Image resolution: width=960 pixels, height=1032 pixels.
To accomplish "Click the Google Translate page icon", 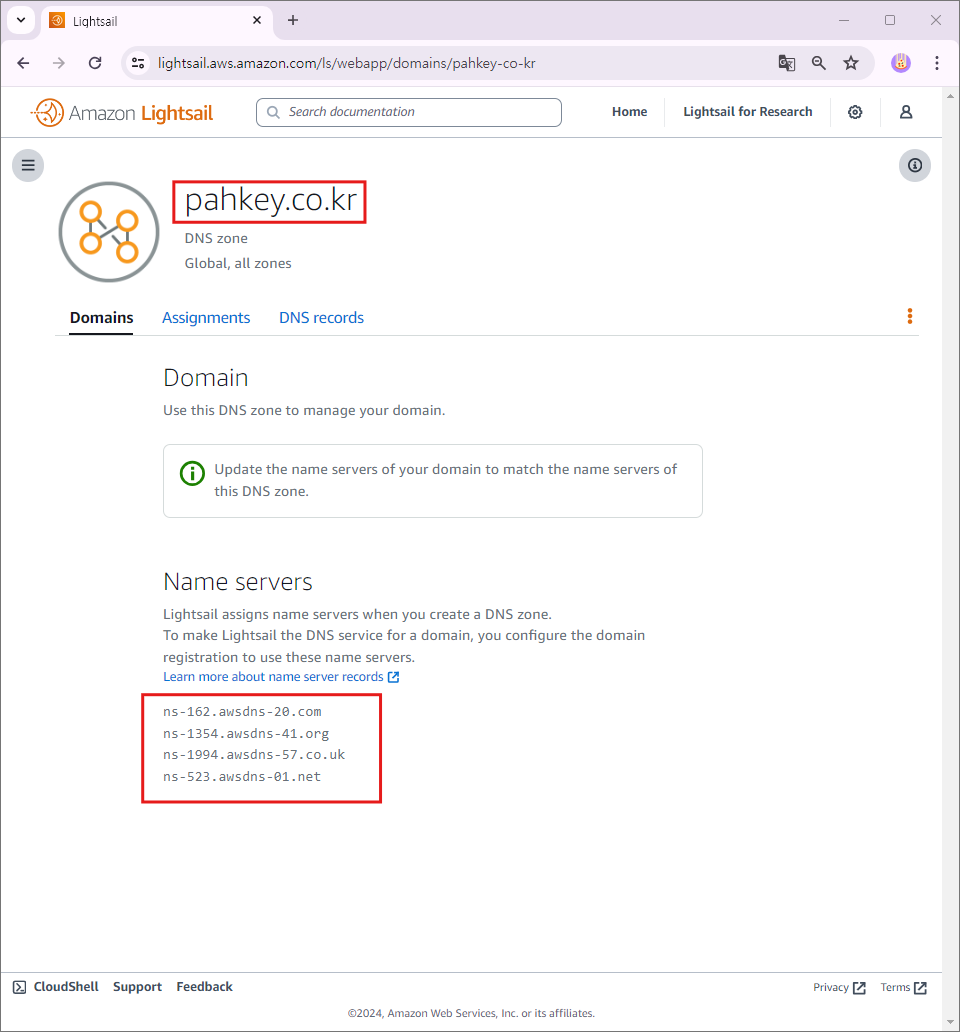I will click(x=786, y=63).
